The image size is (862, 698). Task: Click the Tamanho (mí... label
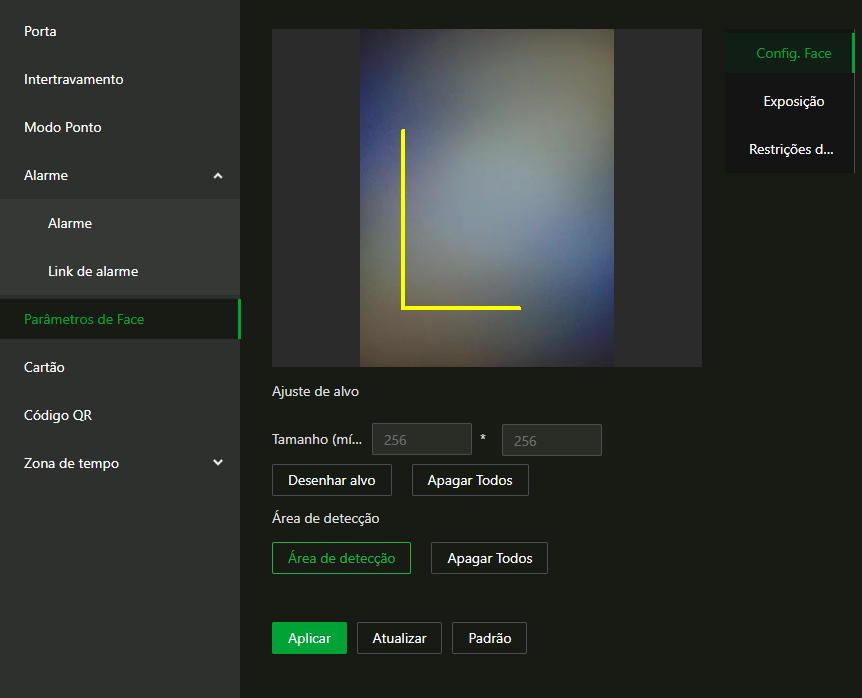(x=317, y=439)
